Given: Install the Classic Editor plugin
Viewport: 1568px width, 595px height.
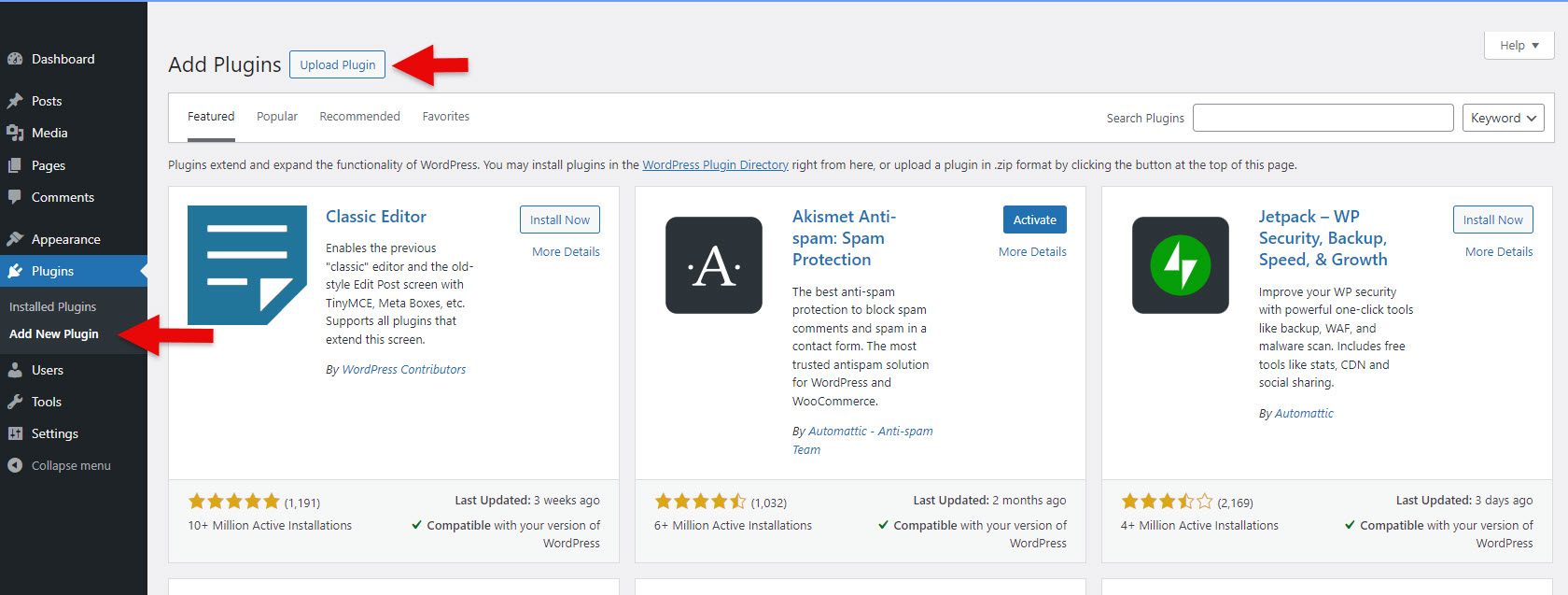Looking at the screenshot, I should coord(559,220).
